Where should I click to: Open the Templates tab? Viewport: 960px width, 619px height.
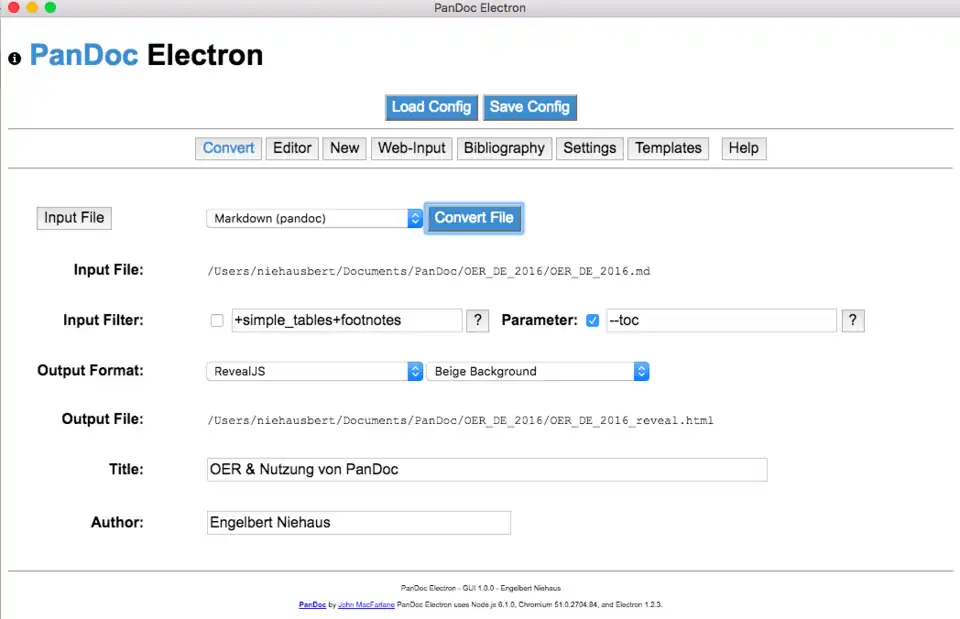pos(668,148)
